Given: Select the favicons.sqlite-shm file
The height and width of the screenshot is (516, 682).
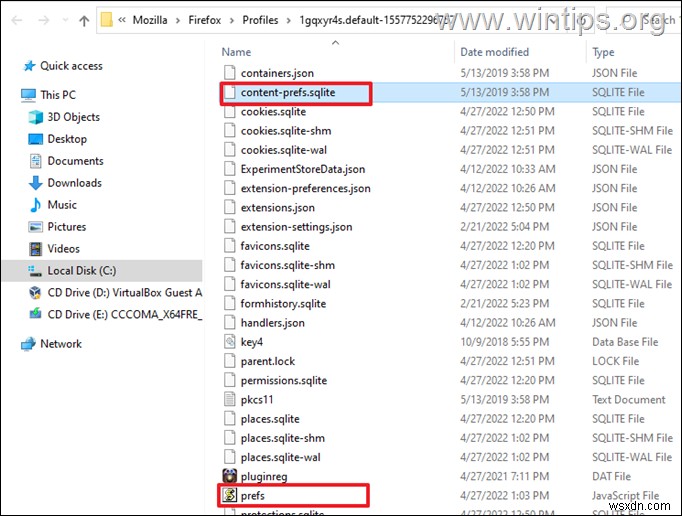Looking at the screenshot, I should (288, 265).
